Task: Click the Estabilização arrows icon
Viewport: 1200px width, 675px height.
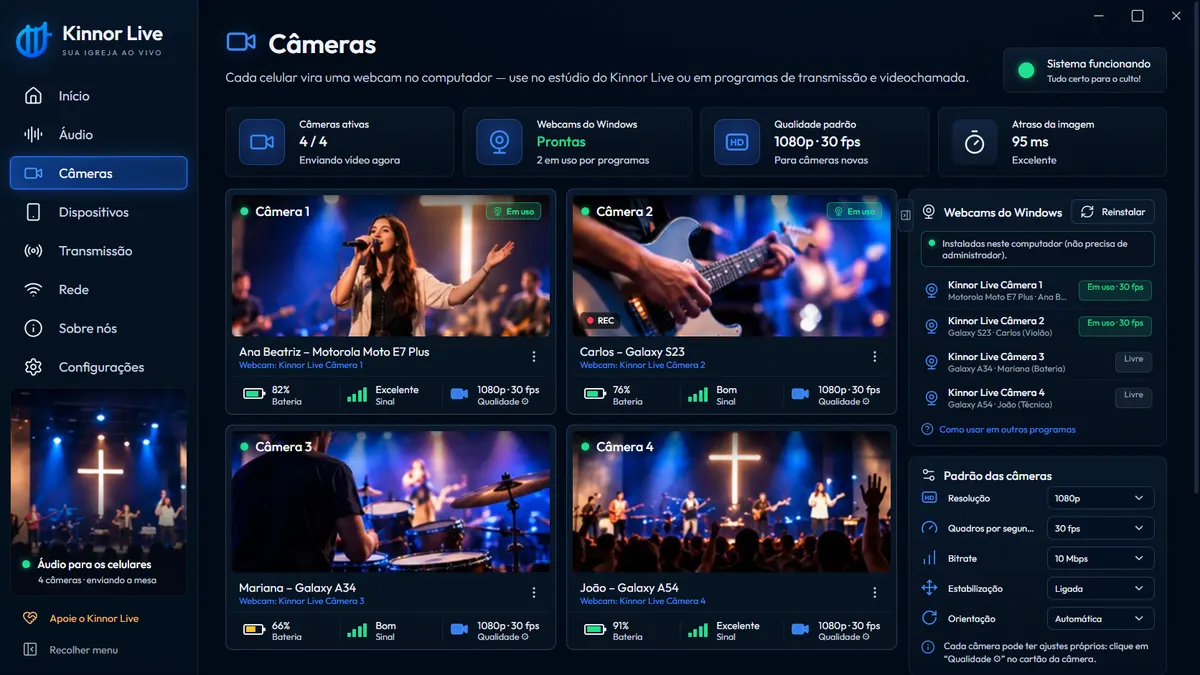Action: point(929,588)
